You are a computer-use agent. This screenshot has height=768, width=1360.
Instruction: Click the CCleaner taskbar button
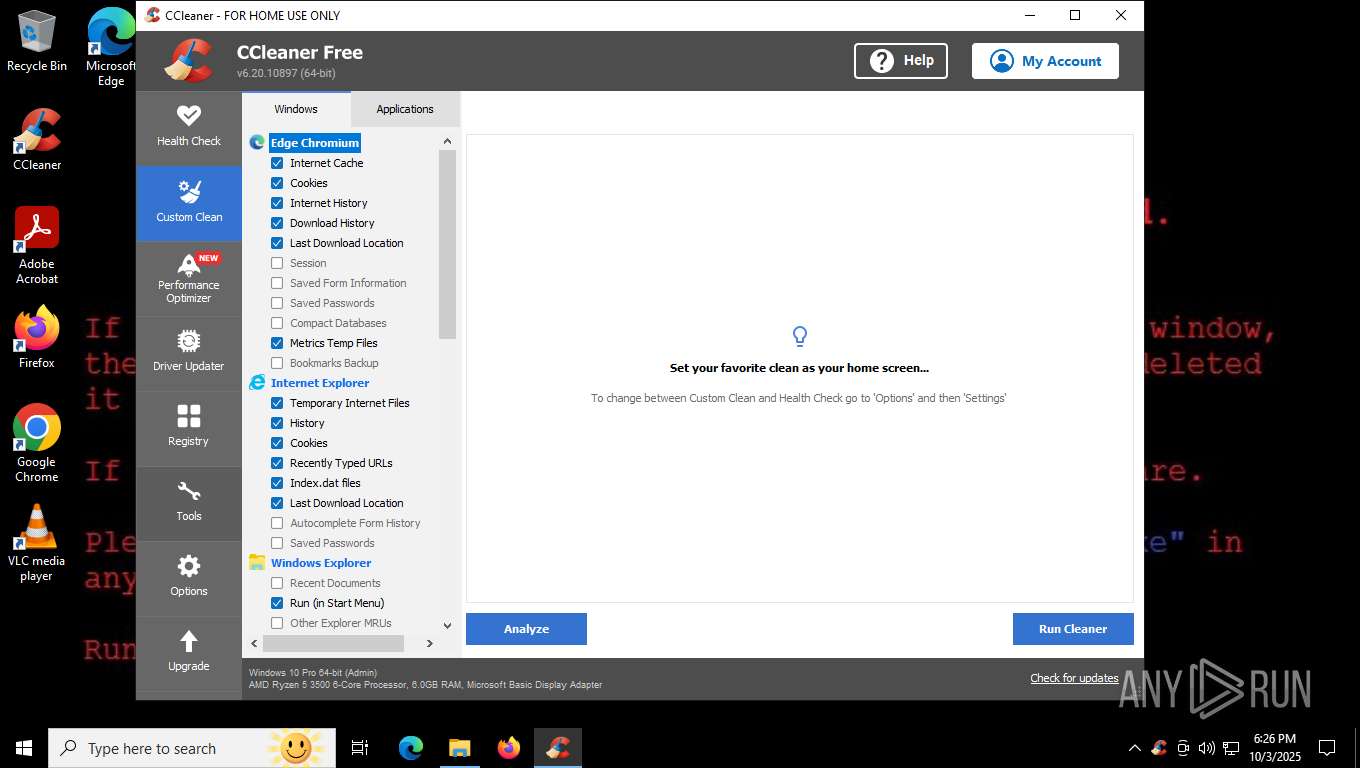pos(558,748)
